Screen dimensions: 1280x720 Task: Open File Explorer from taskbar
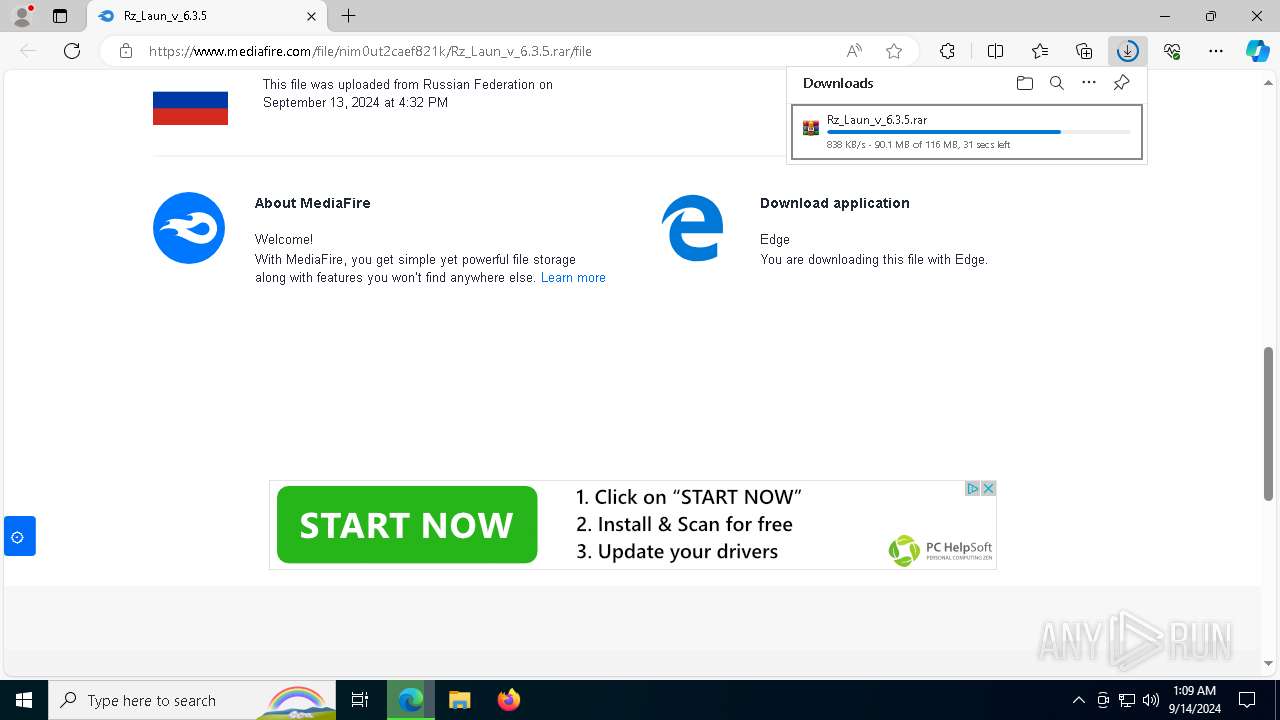(x=459, y=700)
